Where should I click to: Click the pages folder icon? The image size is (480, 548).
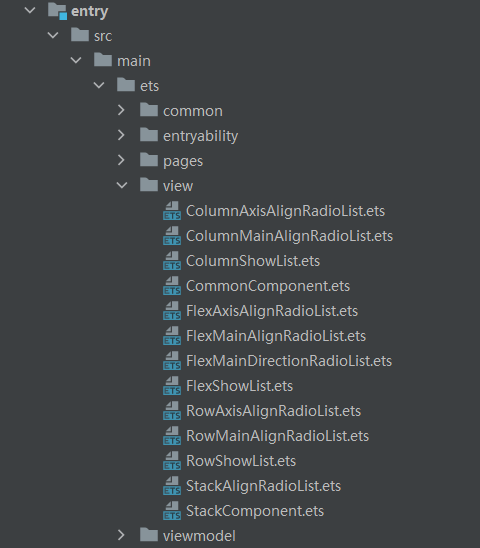[149, 160]
